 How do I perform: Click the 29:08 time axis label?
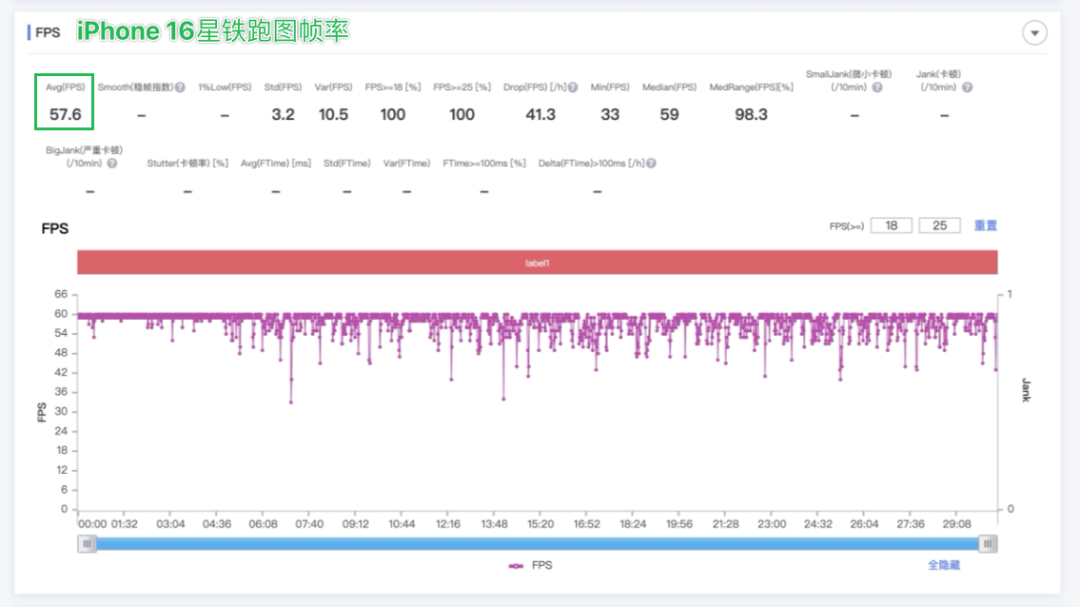957,524
